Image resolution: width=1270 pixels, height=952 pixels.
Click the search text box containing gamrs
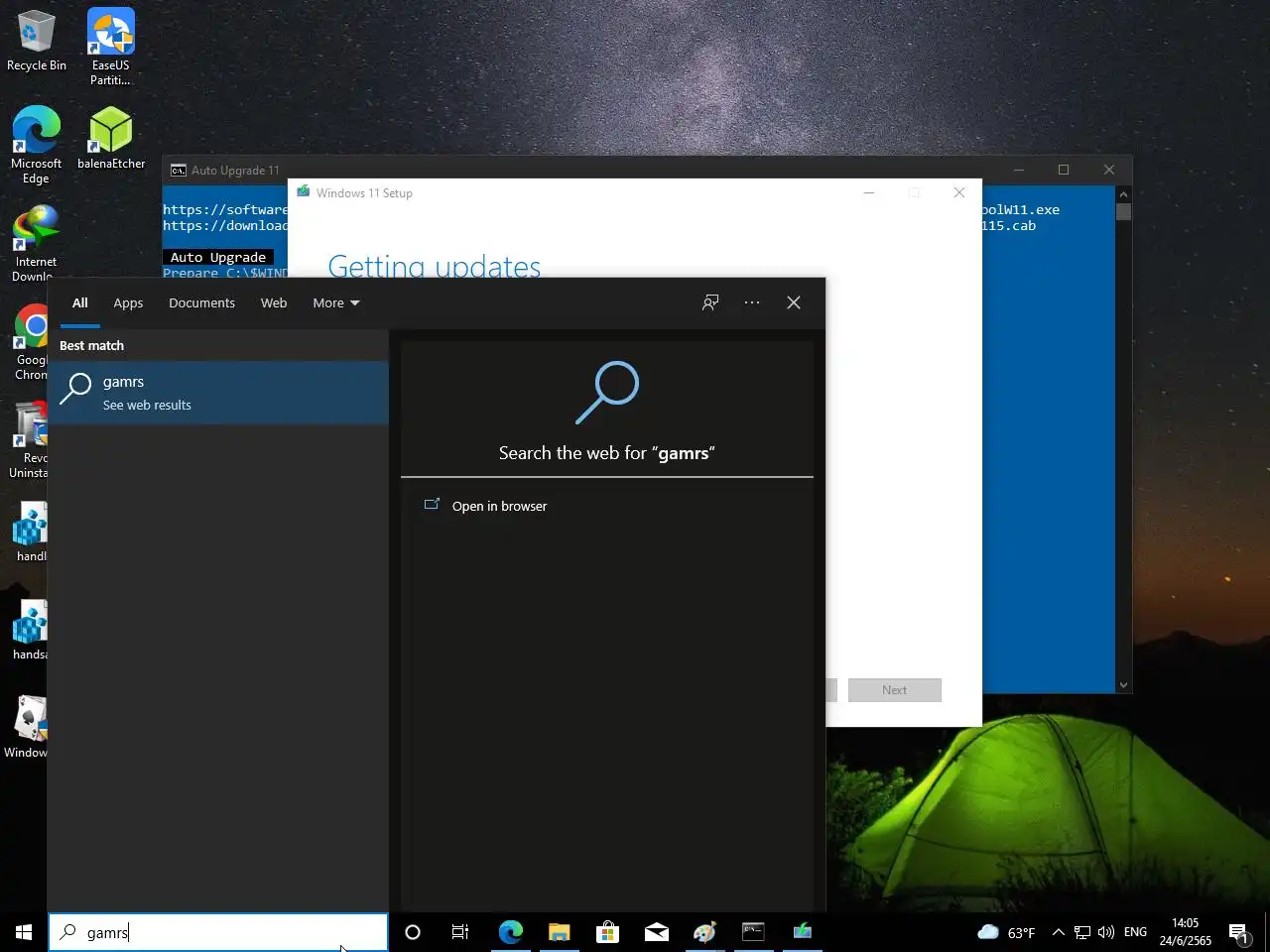(x=218, y=932)
